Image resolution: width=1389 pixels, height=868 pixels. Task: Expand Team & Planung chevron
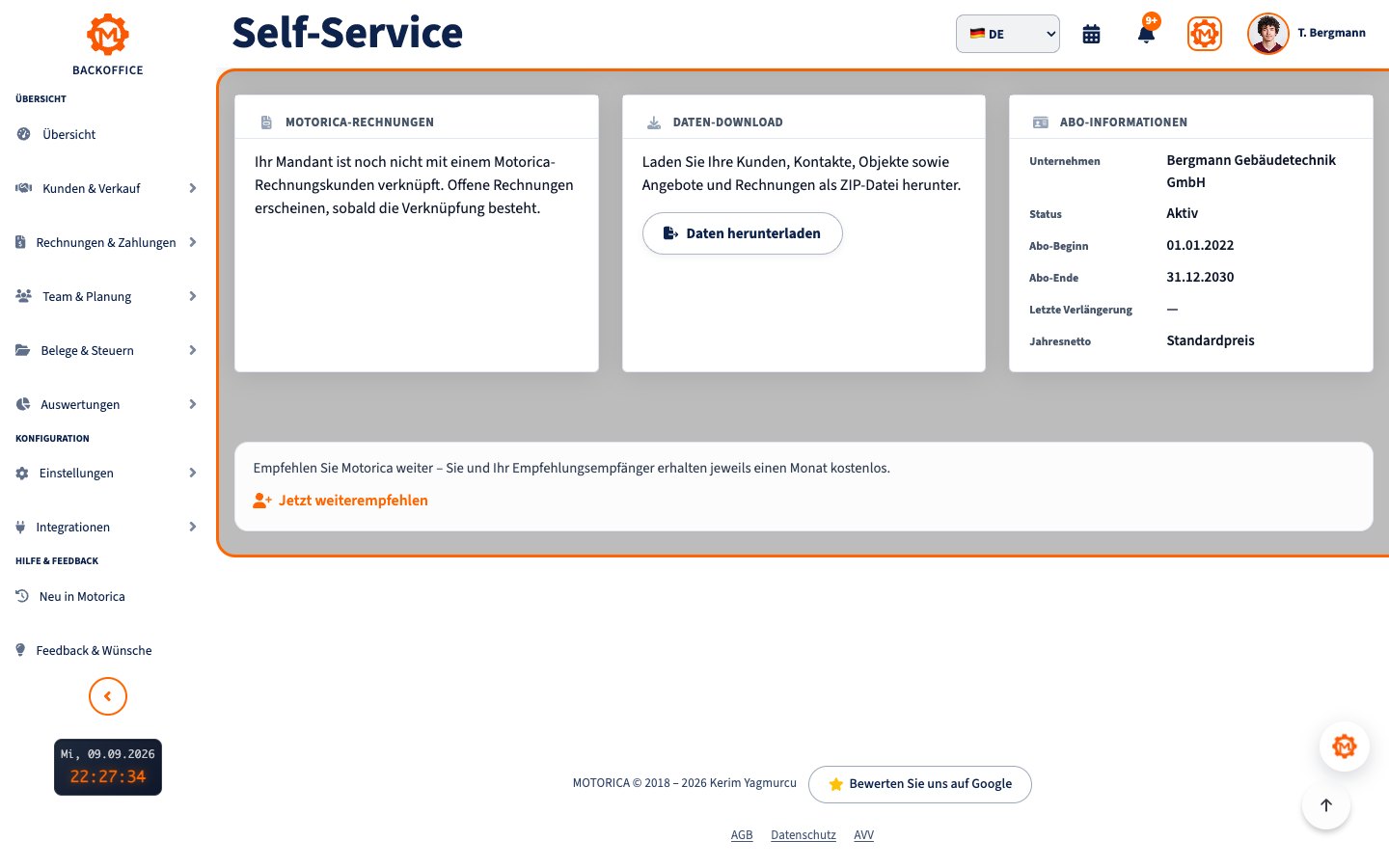coord(193,296)
